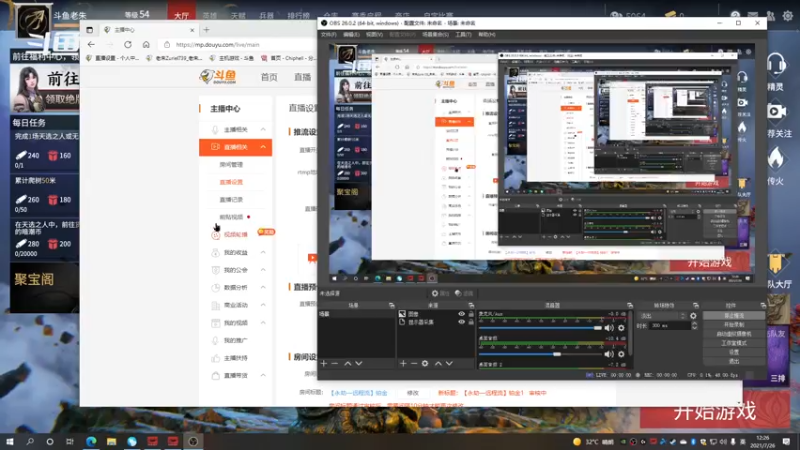Click the start streaming button in OBS controls
Viewport: 800px width, 450px height.
(734, 316)
